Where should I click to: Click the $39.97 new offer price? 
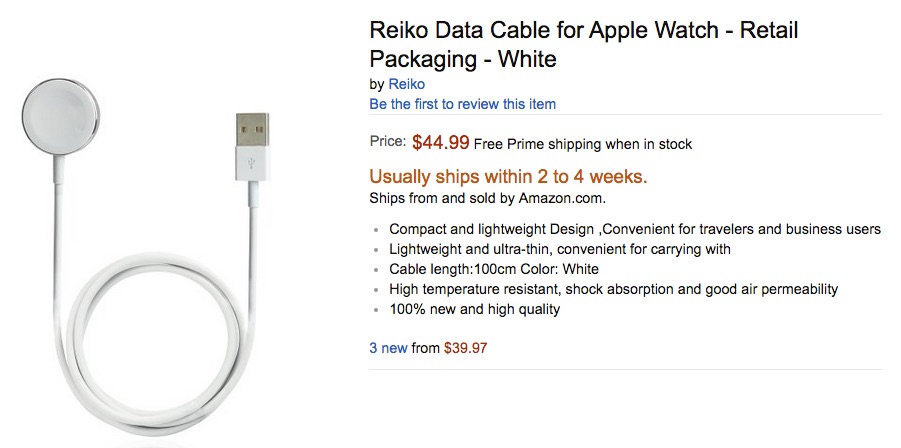pos(465,348)
